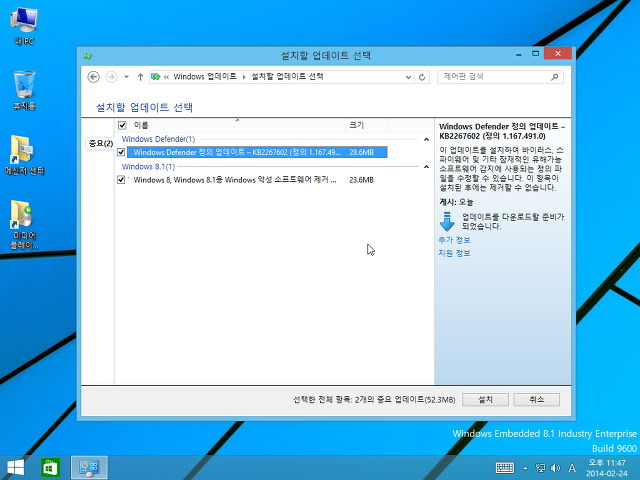The height and width of the screenshot is (480, 640).
Task: Go up one level with up arrow
Action: tap(140, 77)
